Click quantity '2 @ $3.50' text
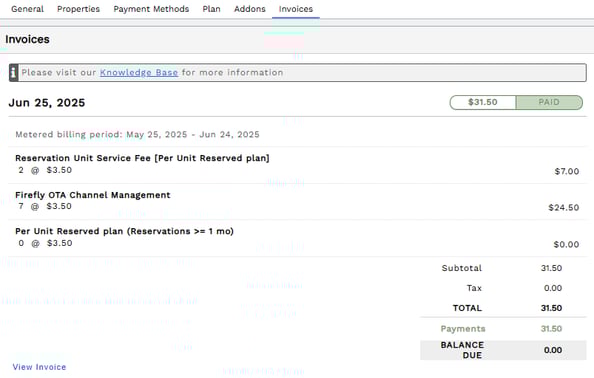The image size is (594, 378). point(45,170)
